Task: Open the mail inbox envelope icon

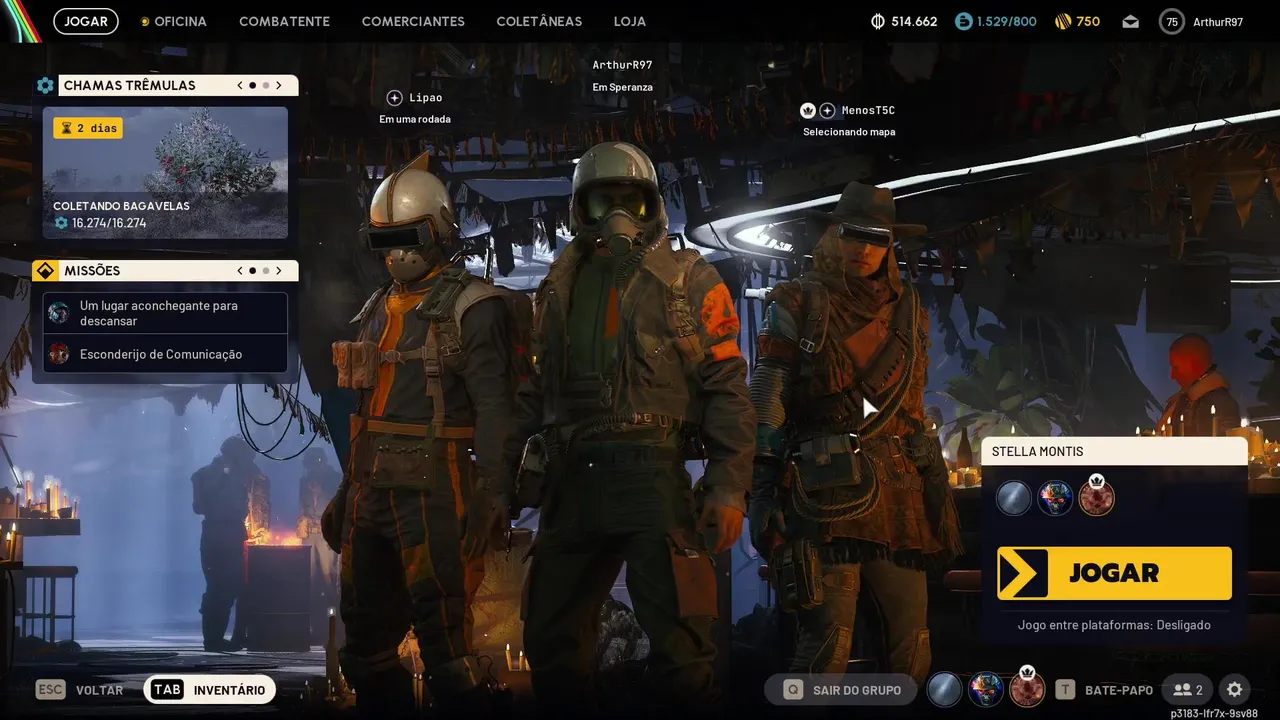Action: click(x=1130, y=21)
